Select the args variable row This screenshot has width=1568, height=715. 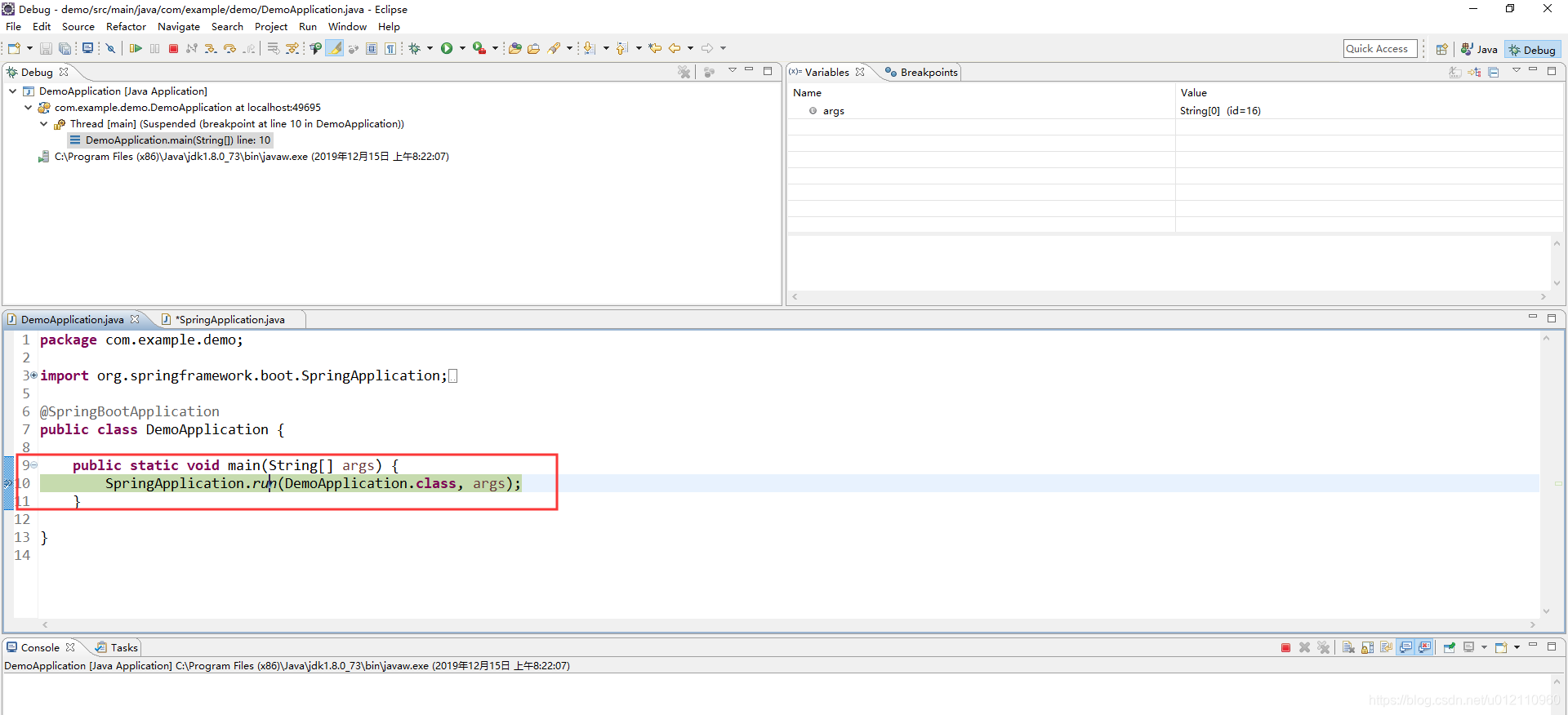[x=1175, y=111]
